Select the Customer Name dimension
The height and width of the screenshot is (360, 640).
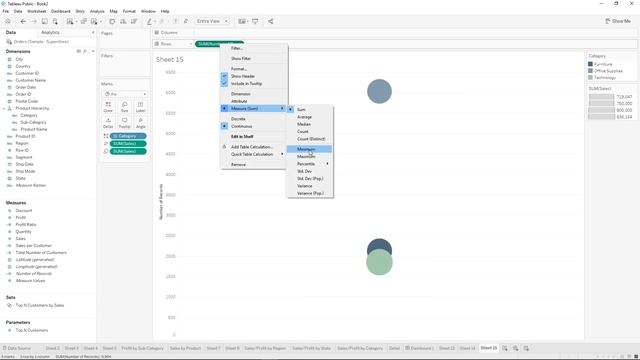[x=31, y=80]
